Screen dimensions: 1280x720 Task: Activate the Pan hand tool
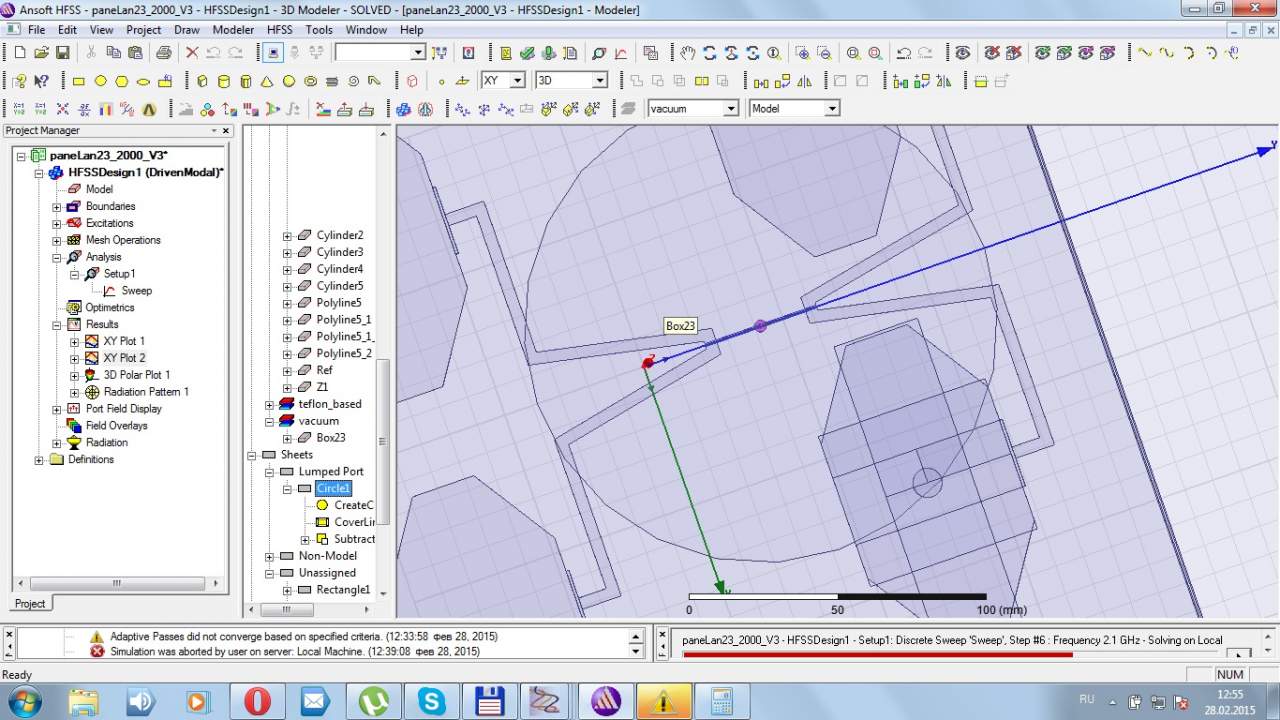(687, 53)
